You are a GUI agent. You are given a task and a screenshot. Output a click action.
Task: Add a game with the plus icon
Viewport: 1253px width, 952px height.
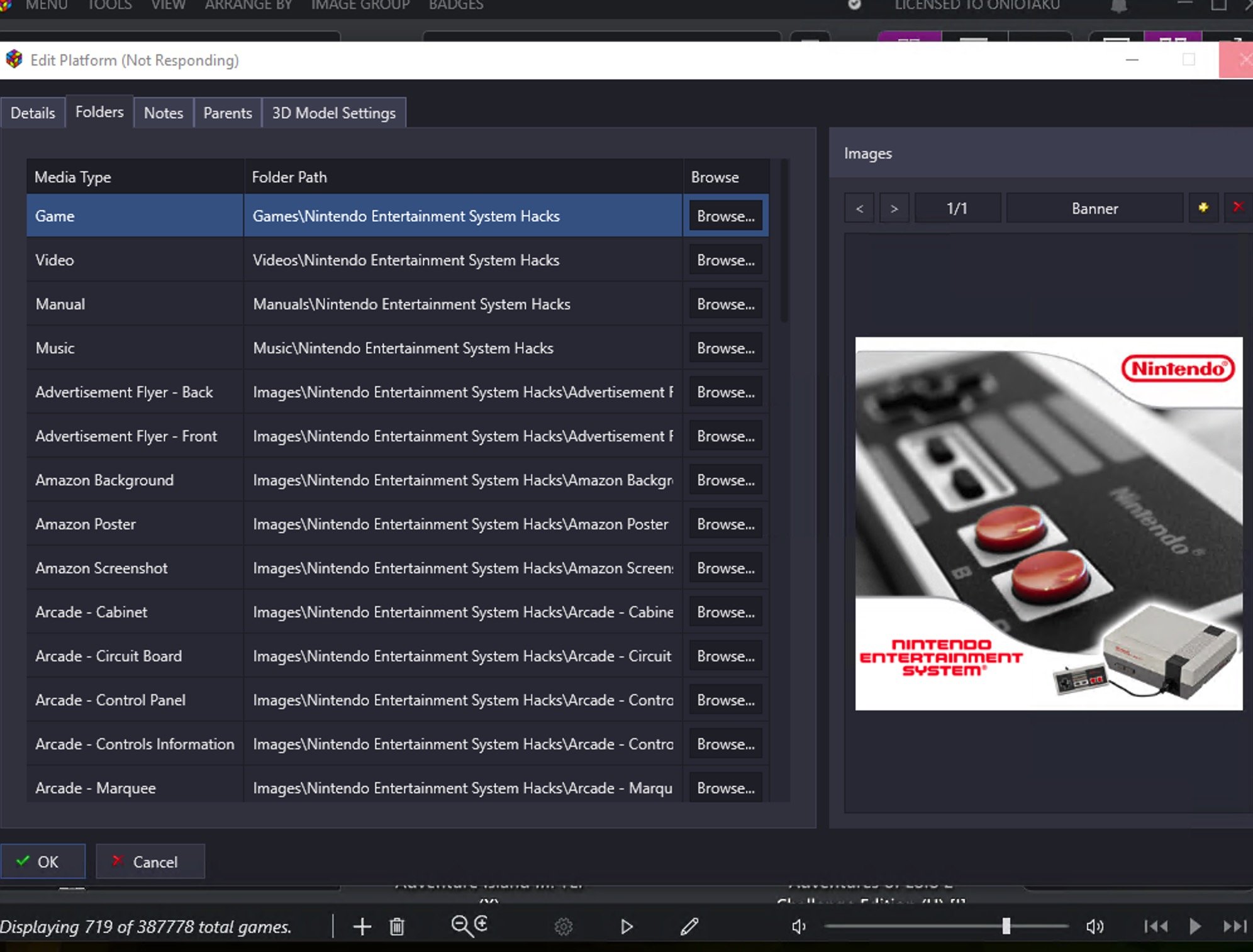click(x=362, y=926)
